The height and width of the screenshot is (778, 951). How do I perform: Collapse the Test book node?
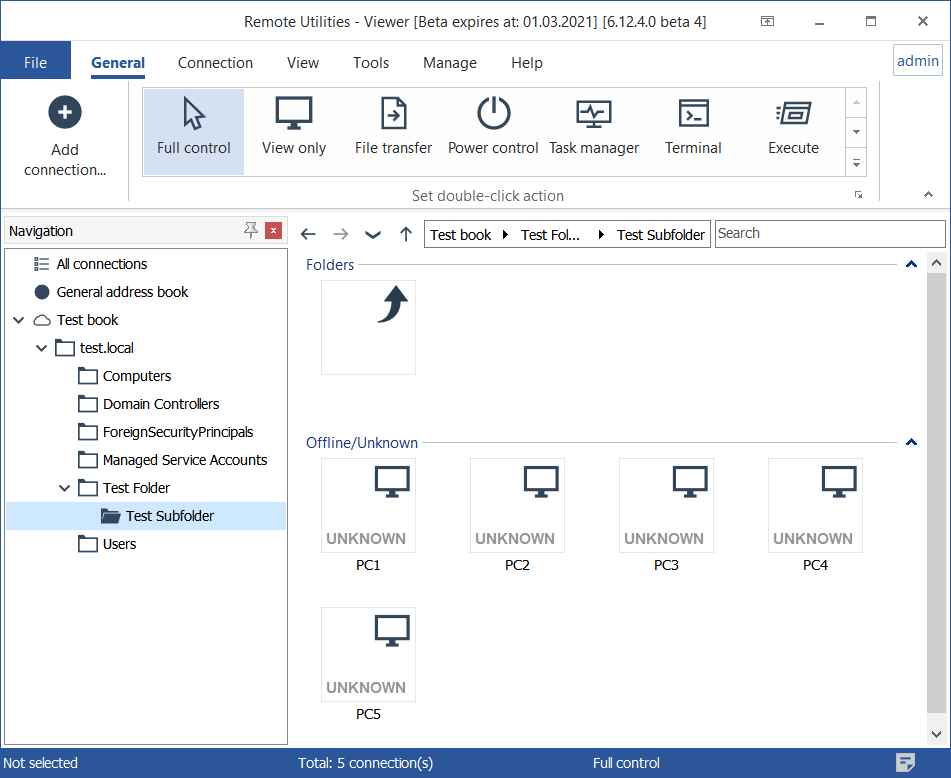pyautogui.click(x=19, y=320)
